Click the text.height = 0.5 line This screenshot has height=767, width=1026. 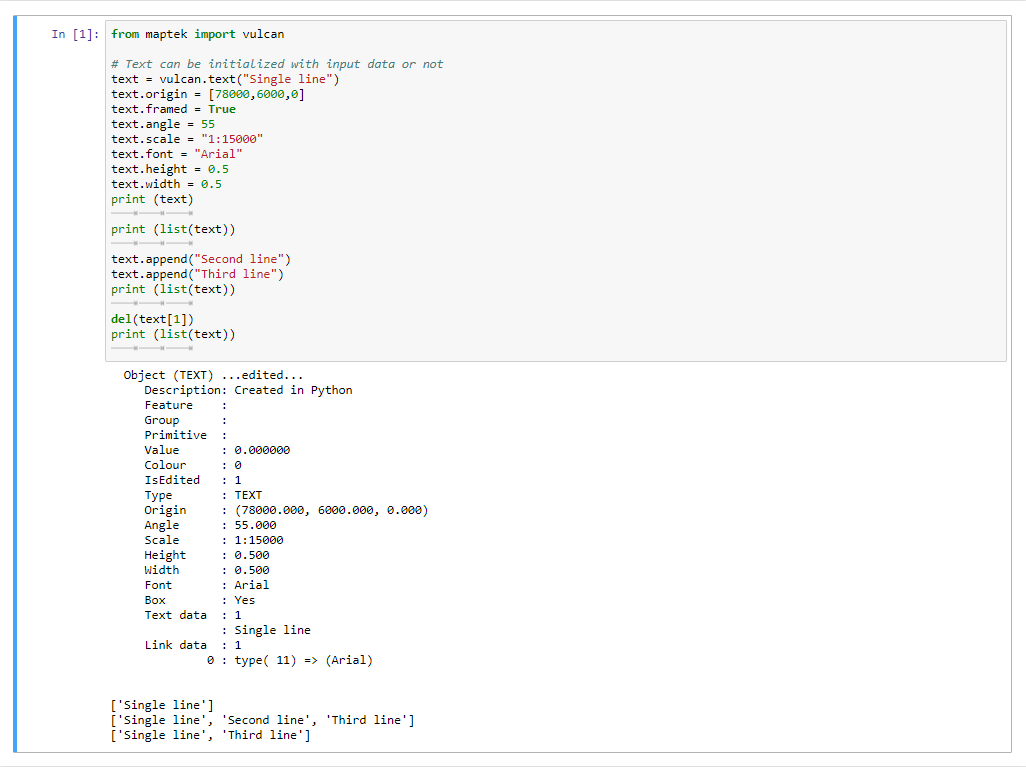click(x=170, y=169)
